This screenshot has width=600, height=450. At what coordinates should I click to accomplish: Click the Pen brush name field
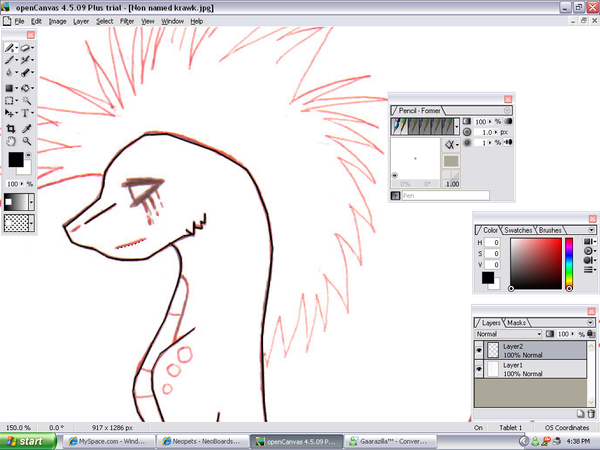(x=445, y=195)
